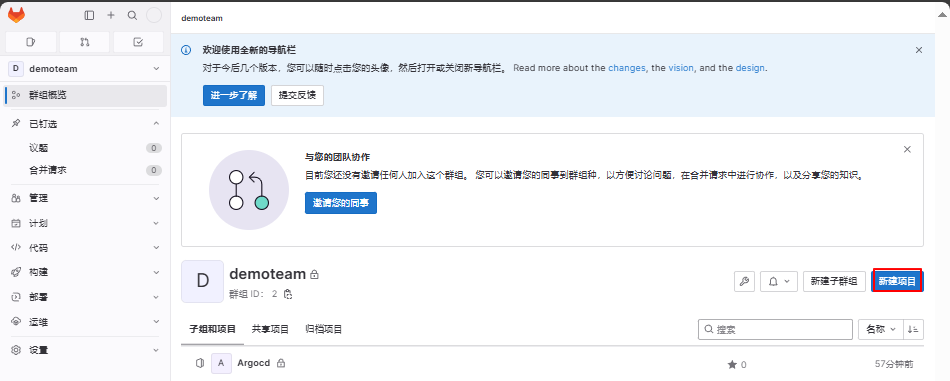
Task: Expand the 管理 menu
Action: click(x=85, y=198)
